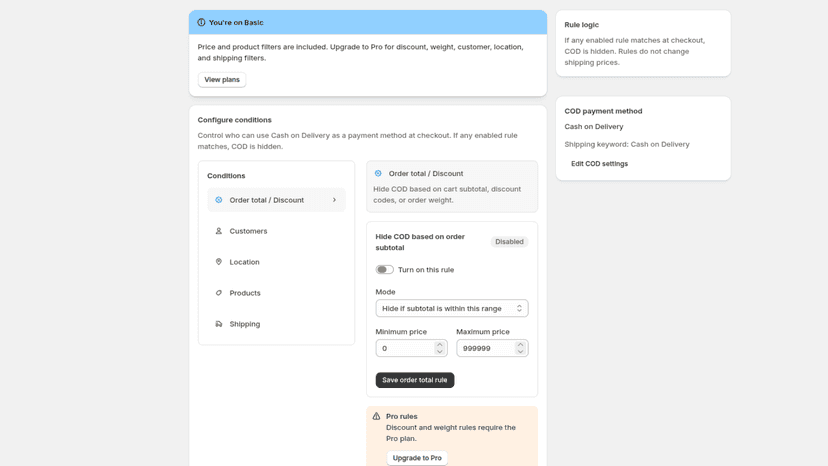
Task: Select the Customers condition item
Action: coord(276,231)
